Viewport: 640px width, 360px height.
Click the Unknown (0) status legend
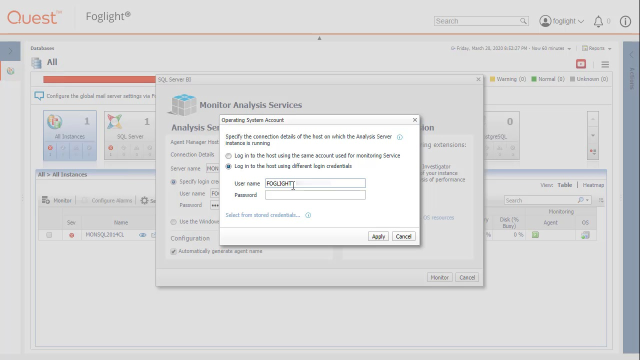tap(589, 79)
